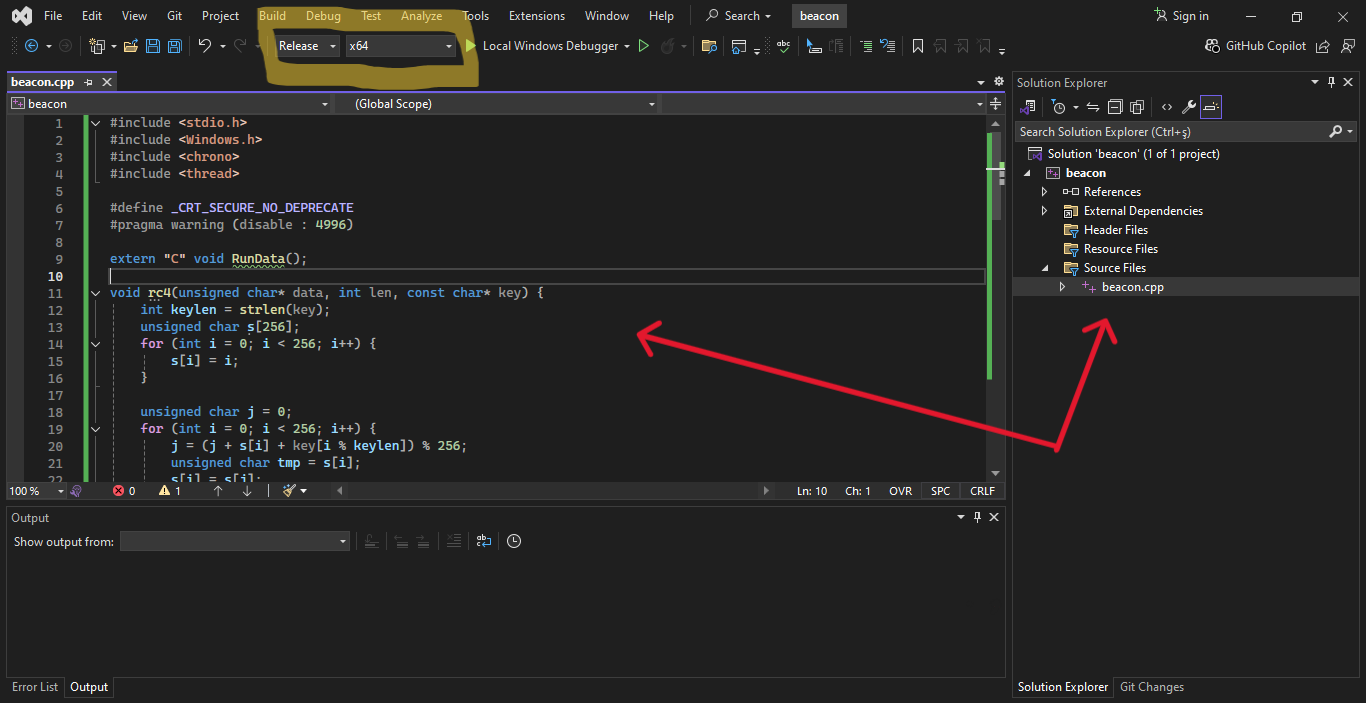Viewport: 1366px width, 703px height.
Task: Toggle timestamps with Output clock icon
Action: click(514, 541)
